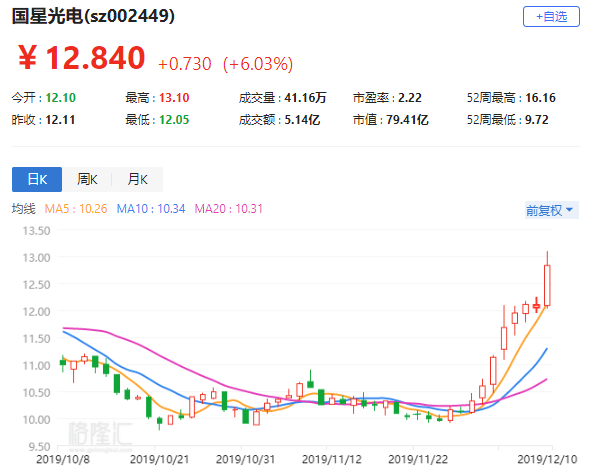Click the 市盈率 value 2.22
This screenshot has height=467, width=591.
click(410, 98)
